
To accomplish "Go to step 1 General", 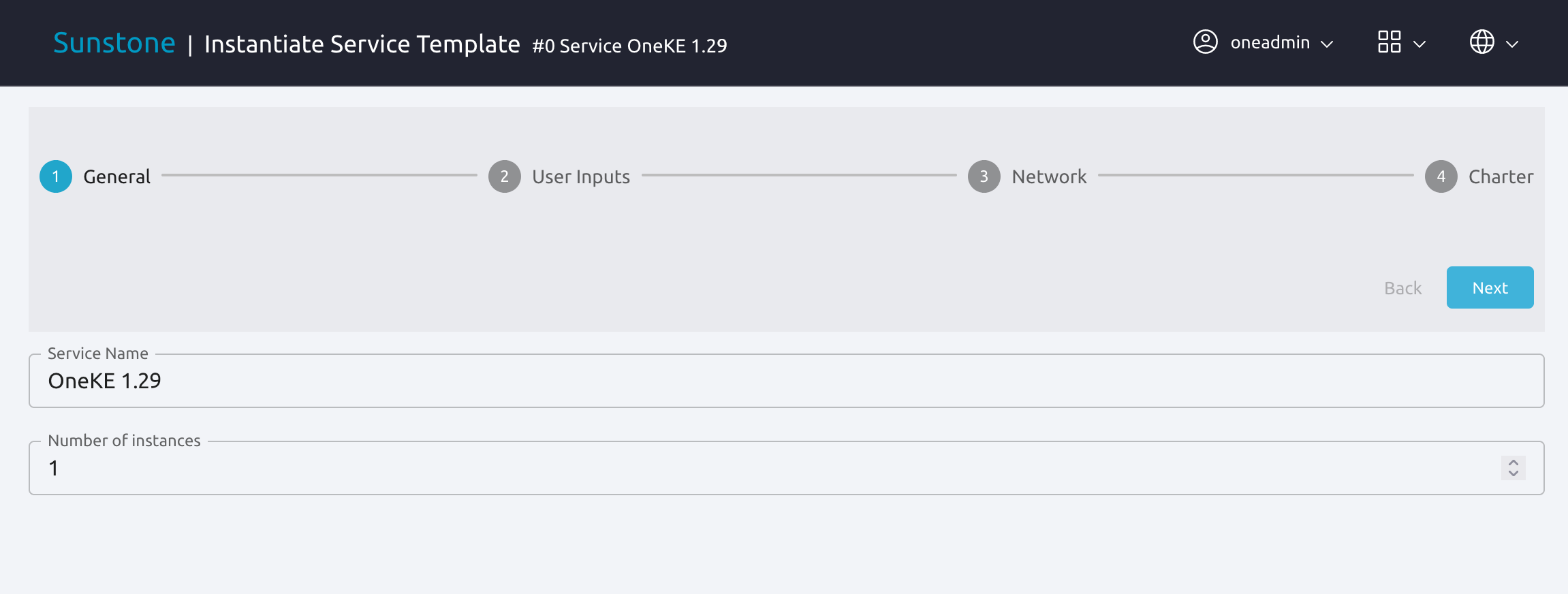I will pos(95,176).
